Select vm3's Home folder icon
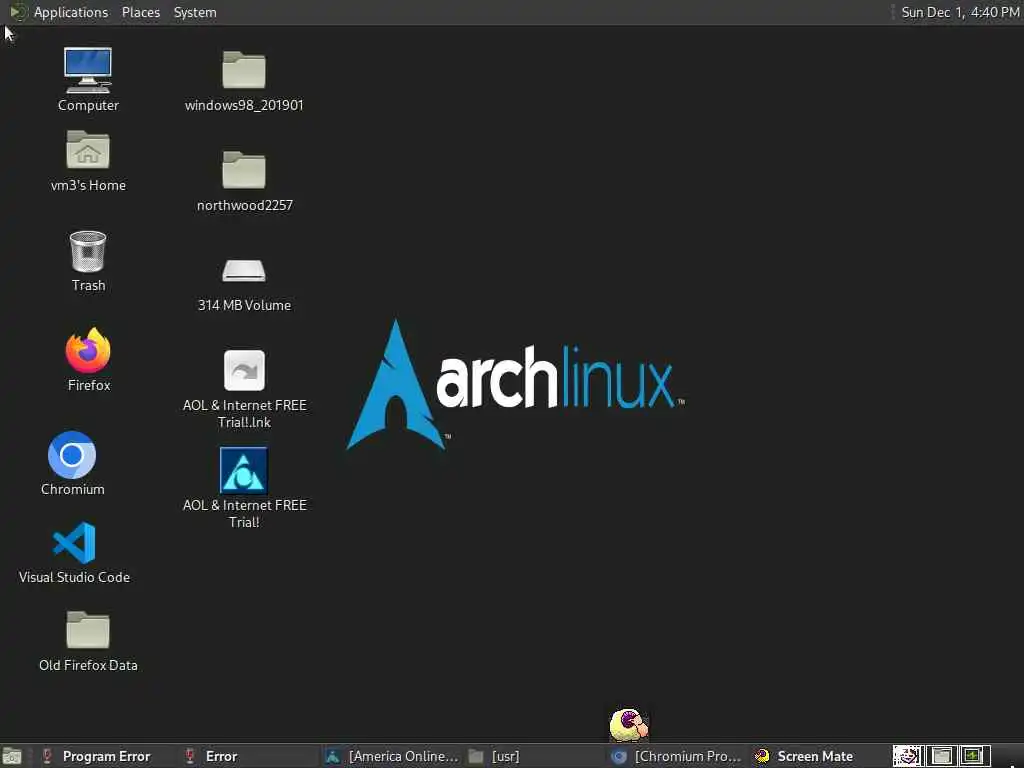This screenshot has width=1024, height=768. pyautogui.click(x=88, y=161)
